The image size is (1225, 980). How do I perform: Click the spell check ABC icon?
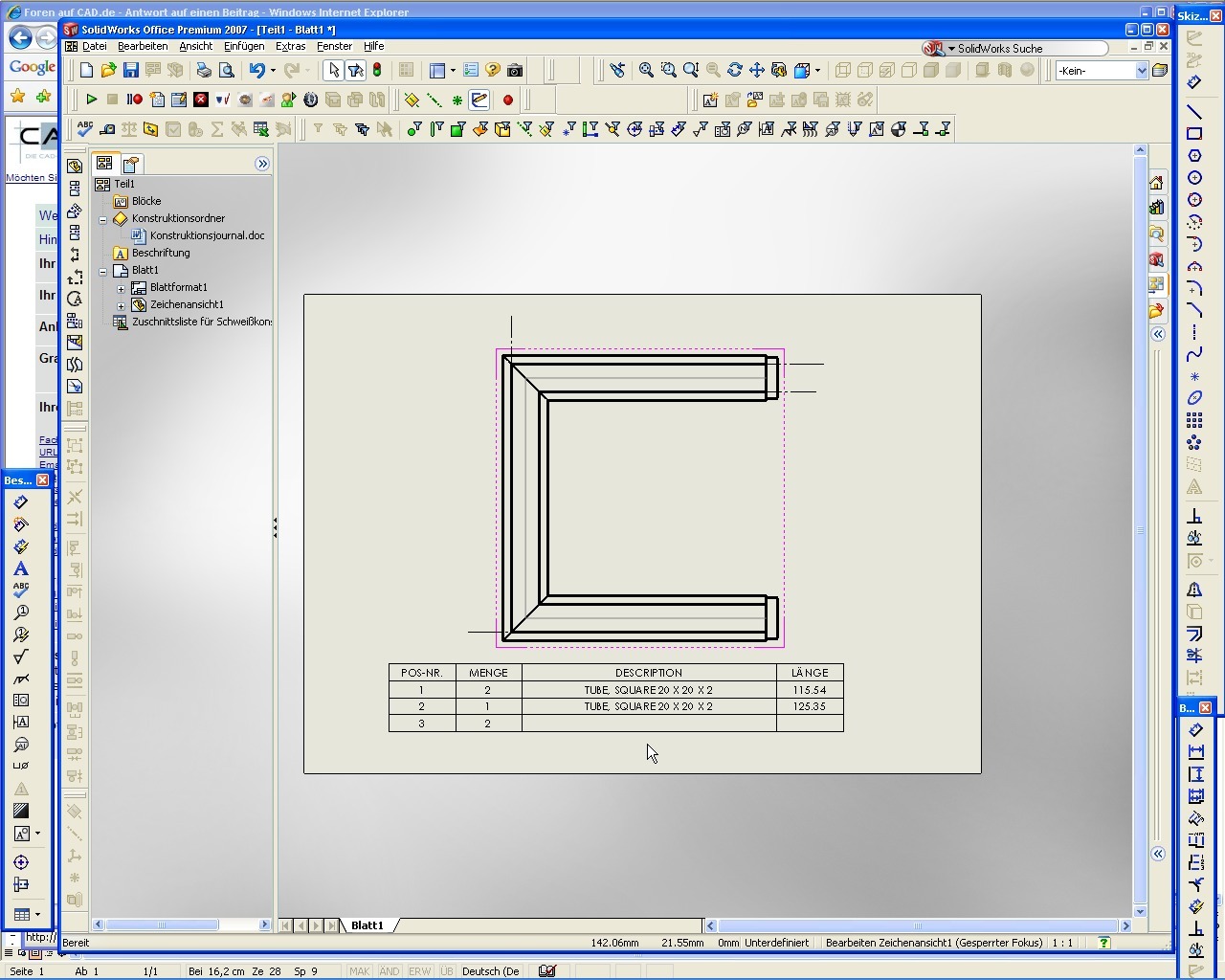[x=85, y=129]
